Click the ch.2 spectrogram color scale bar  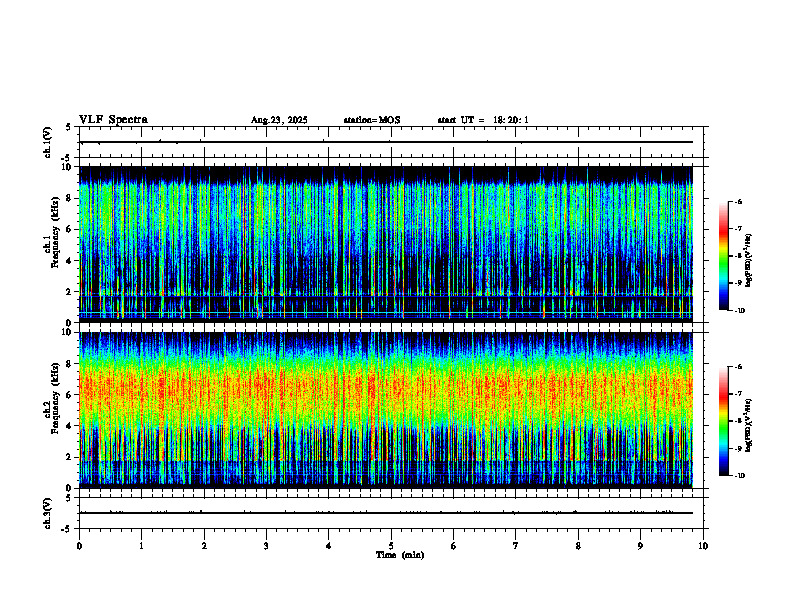[723, 421]
